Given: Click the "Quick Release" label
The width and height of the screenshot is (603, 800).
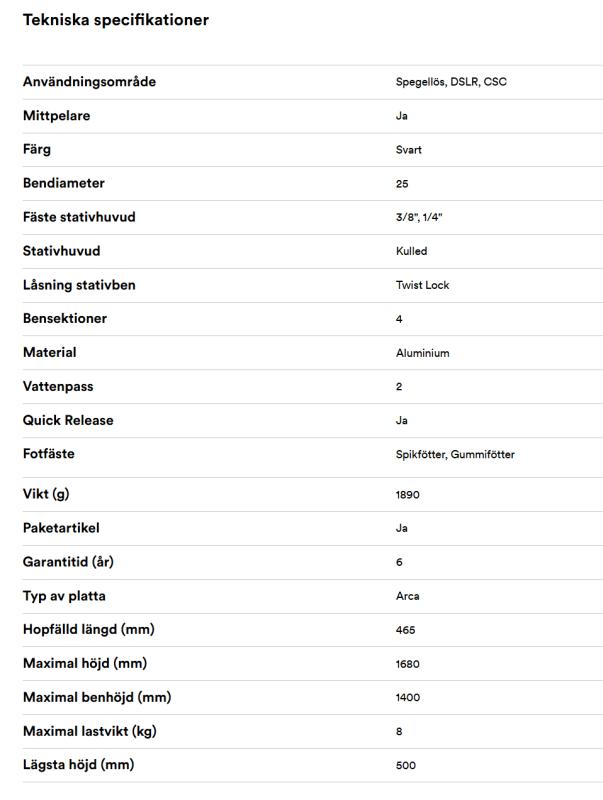Looking at the screenshot, I should (68, 421).
